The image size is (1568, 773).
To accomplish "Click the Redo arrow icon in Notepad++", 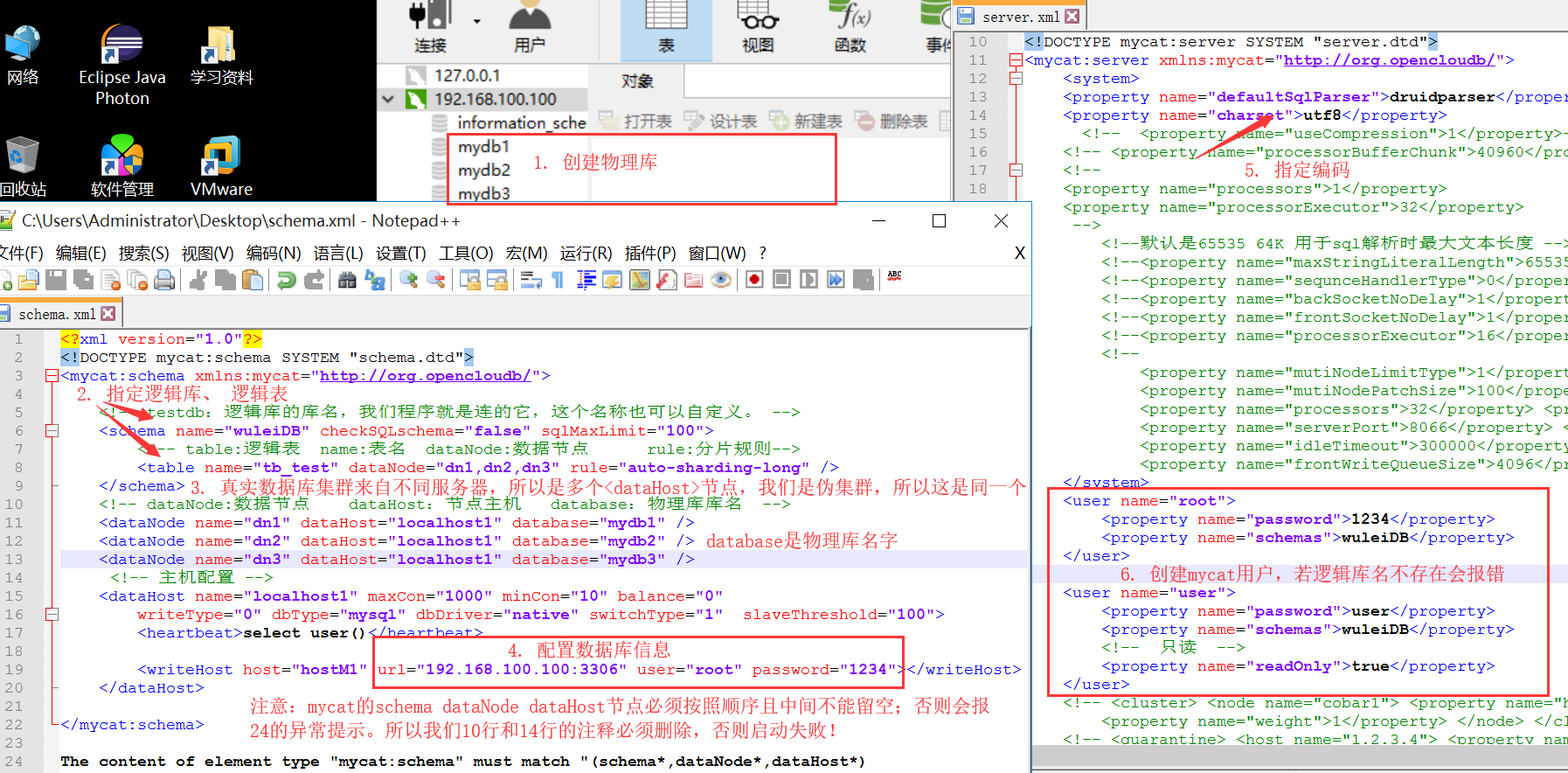I will [x=314, y=280].
